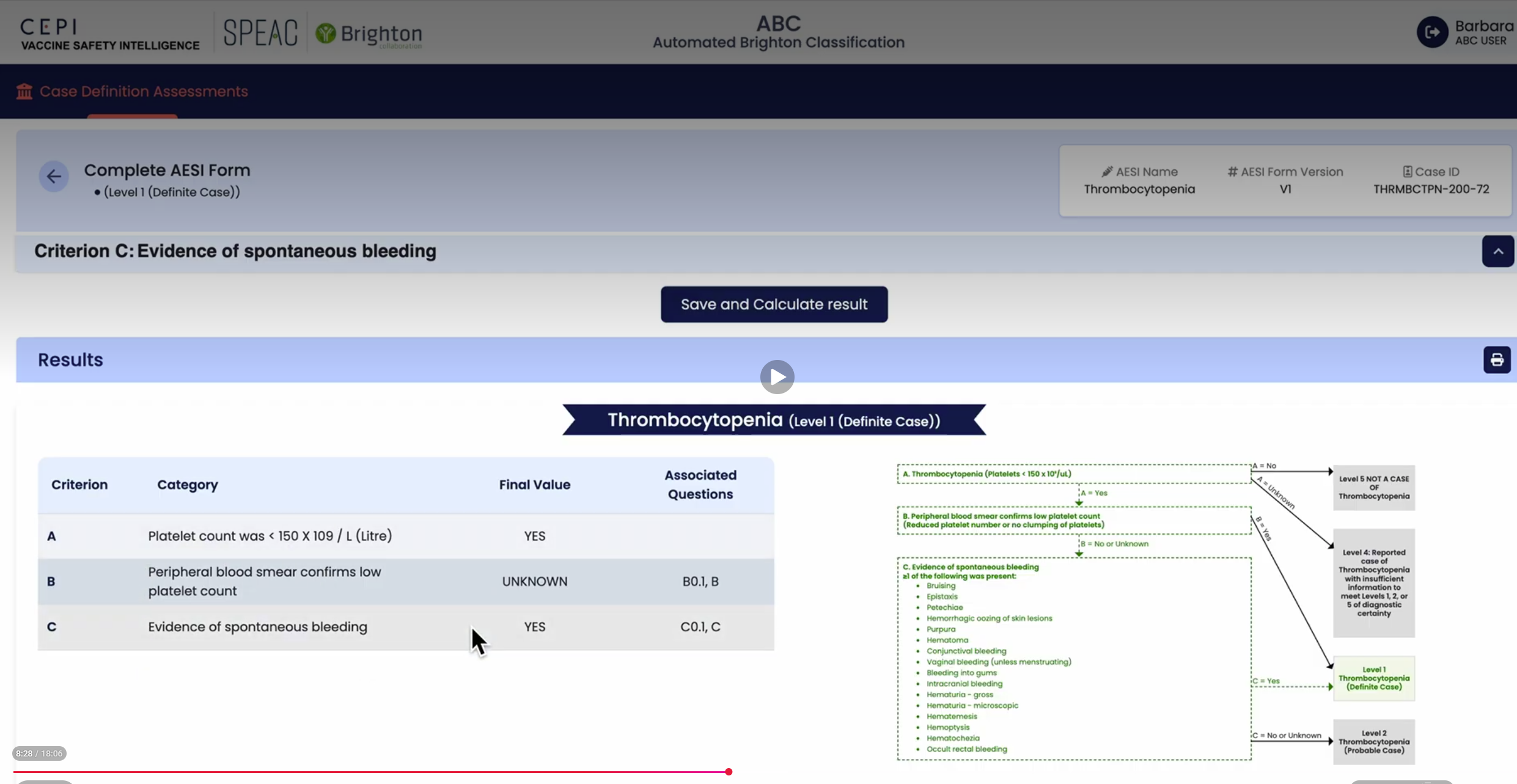The height and width of the screenshot is (784, 1517).
Task: Click the AESI Name Thrombocytopenia value
Action: (x=1139, y=189)
